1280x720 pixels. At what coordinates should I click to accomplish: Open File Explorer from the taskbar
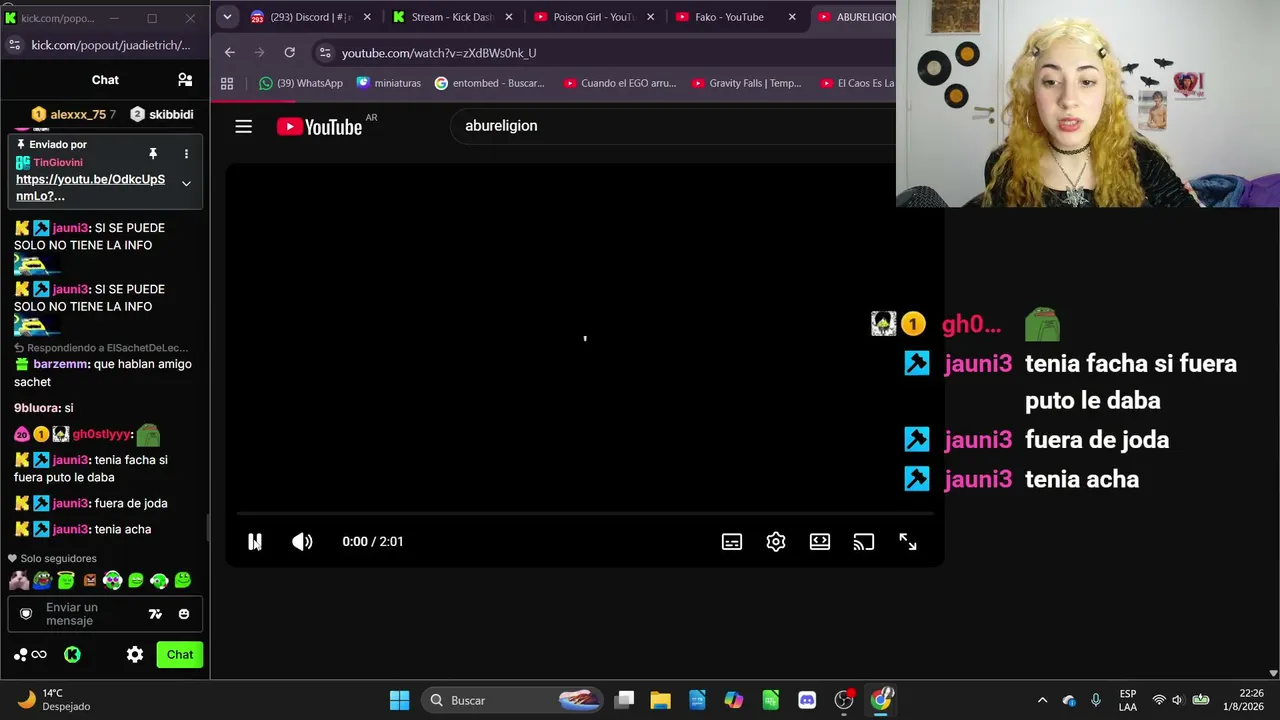660,700
